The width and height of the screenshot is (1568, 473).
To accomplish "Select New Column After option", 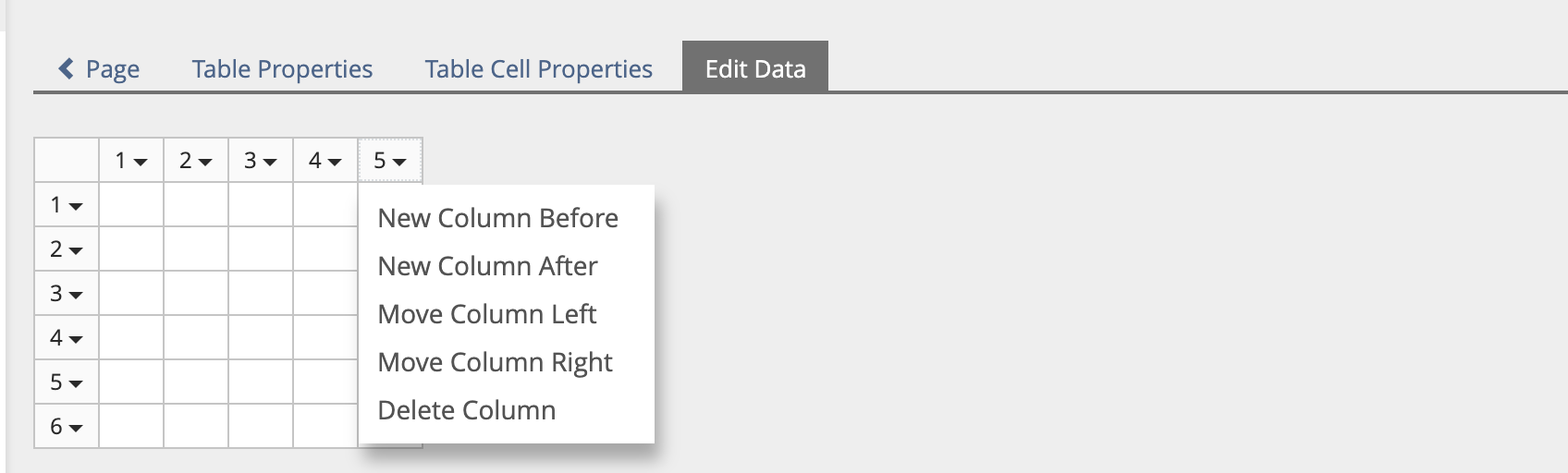I will coord(487,266).
